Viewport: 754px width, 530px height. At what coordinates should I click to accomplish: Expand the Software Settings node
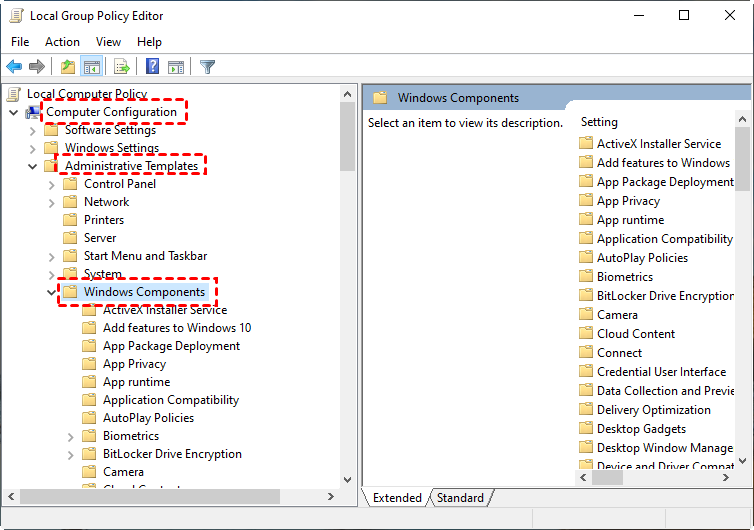pos(33,131)
